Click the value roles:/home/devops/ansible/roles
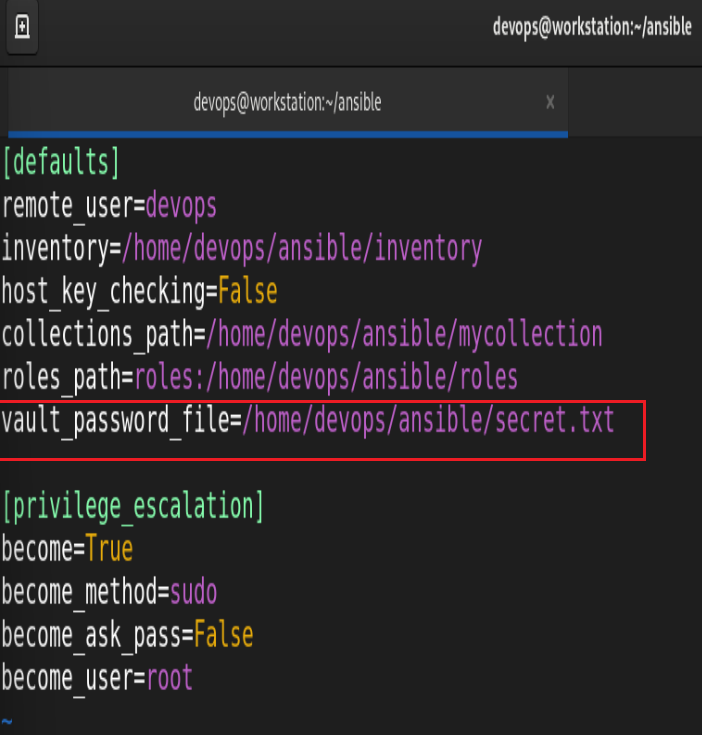 (x=326, y=378)
